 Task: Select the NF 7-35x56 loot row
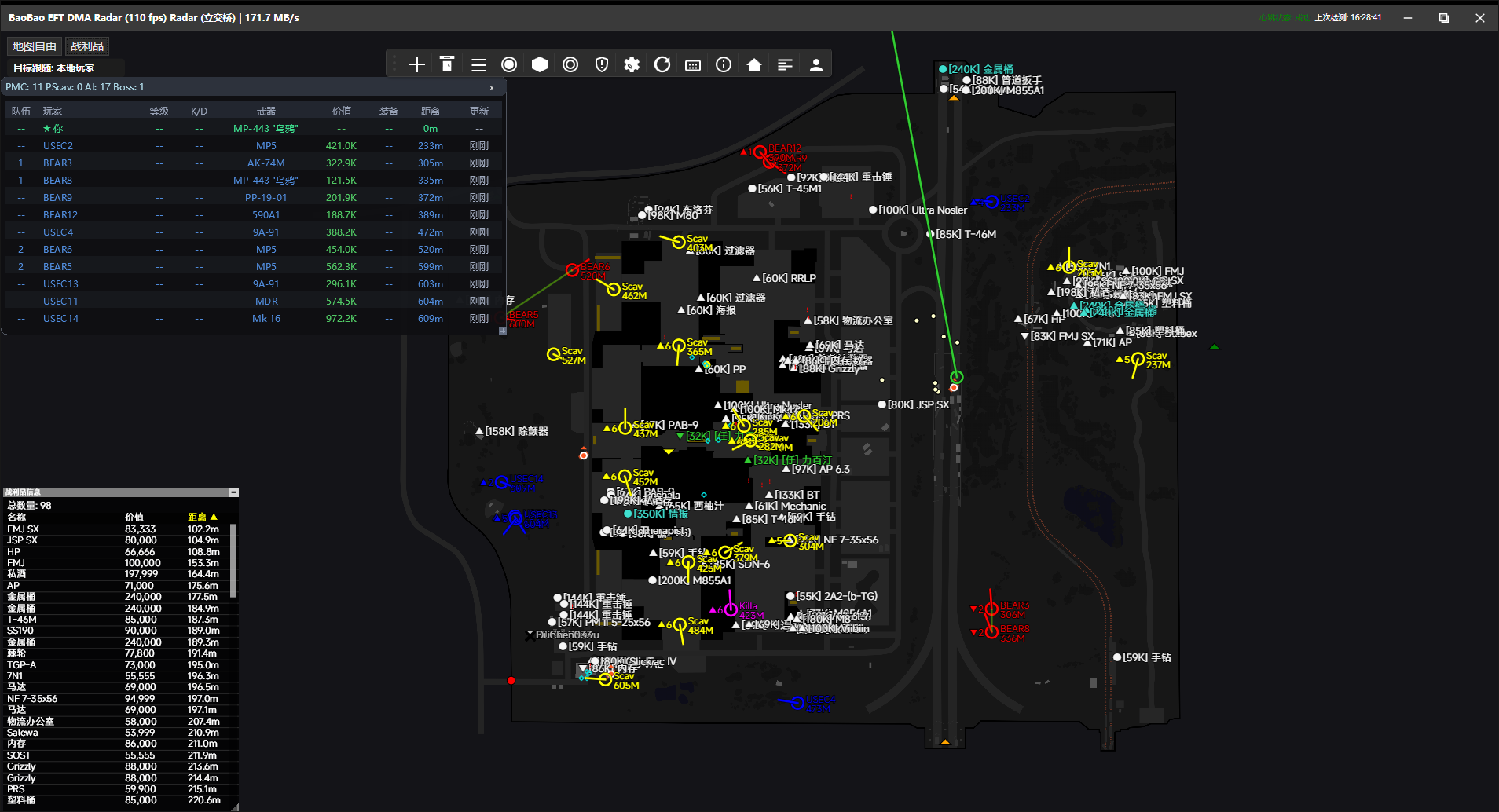116,699
